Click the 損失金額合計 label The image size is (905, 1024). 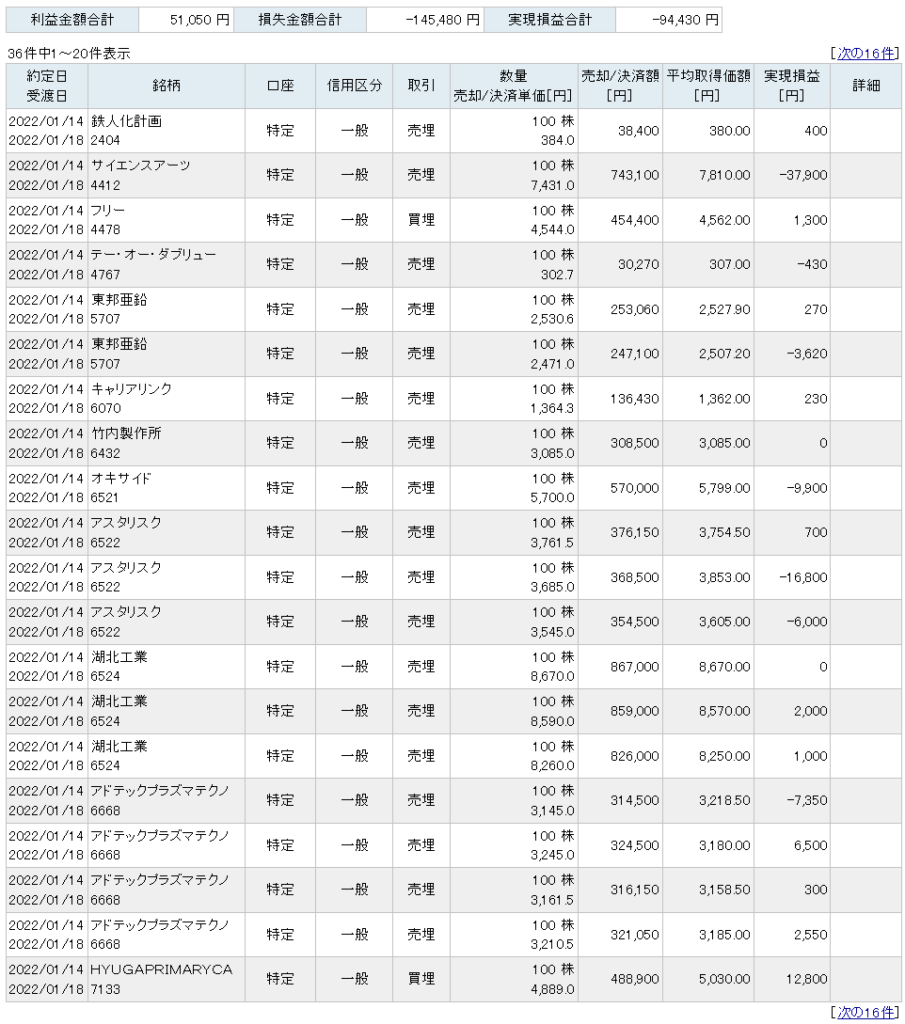point(300,20)
